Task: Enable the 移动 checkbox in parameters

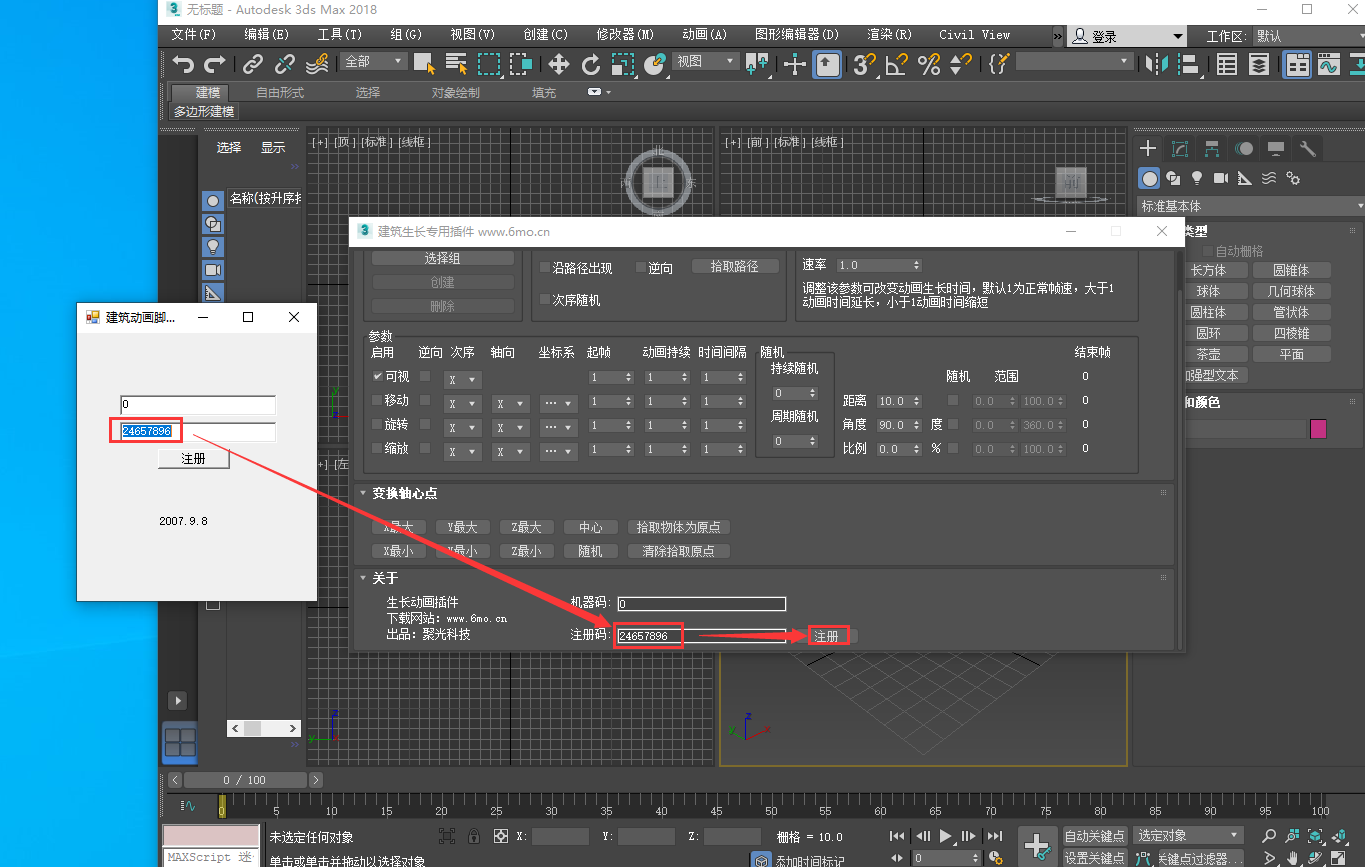Action: click(x=378, y=400)
